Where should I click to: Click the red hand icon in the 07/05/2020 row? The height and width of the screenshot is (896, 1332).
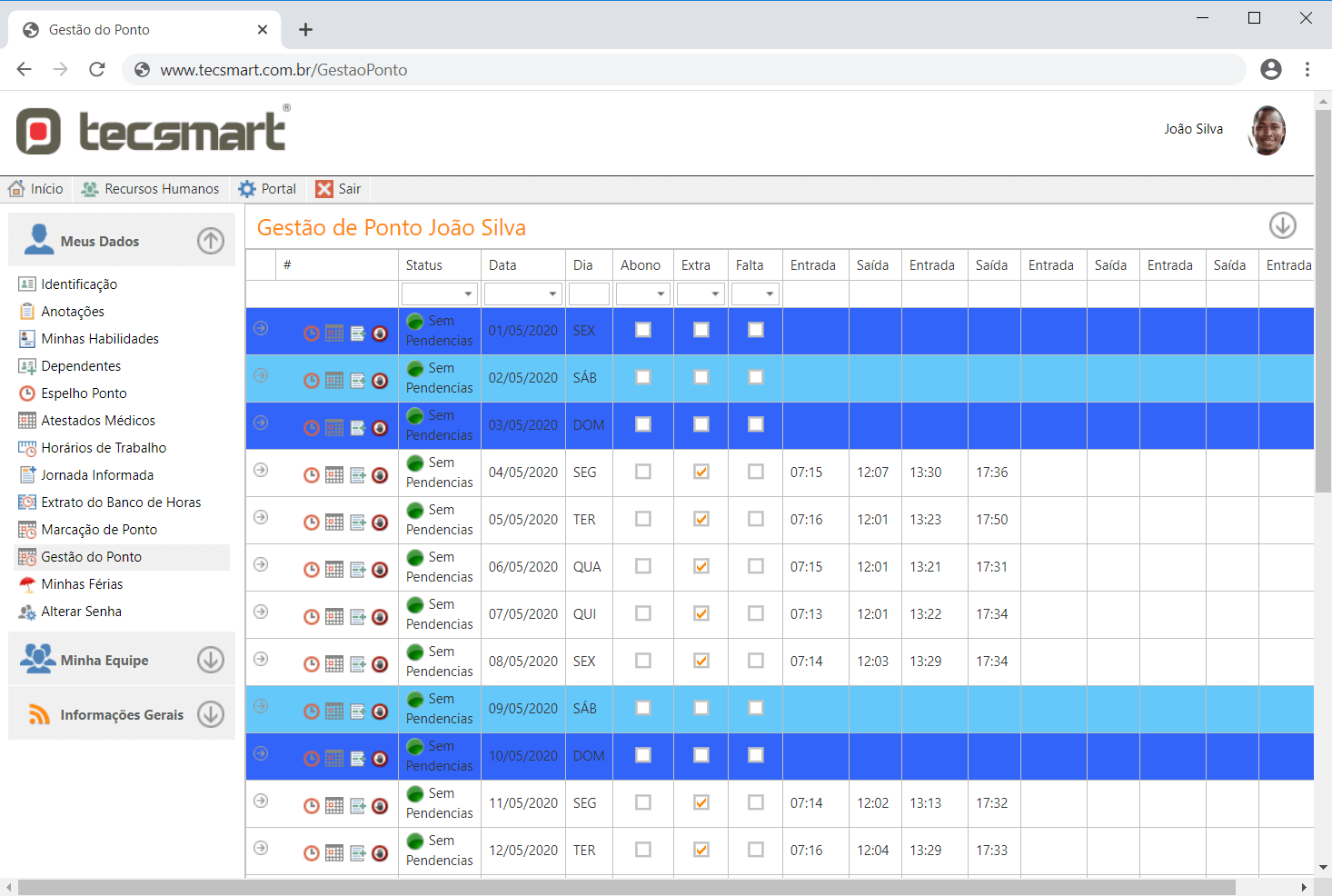click(x=381, y=617)
